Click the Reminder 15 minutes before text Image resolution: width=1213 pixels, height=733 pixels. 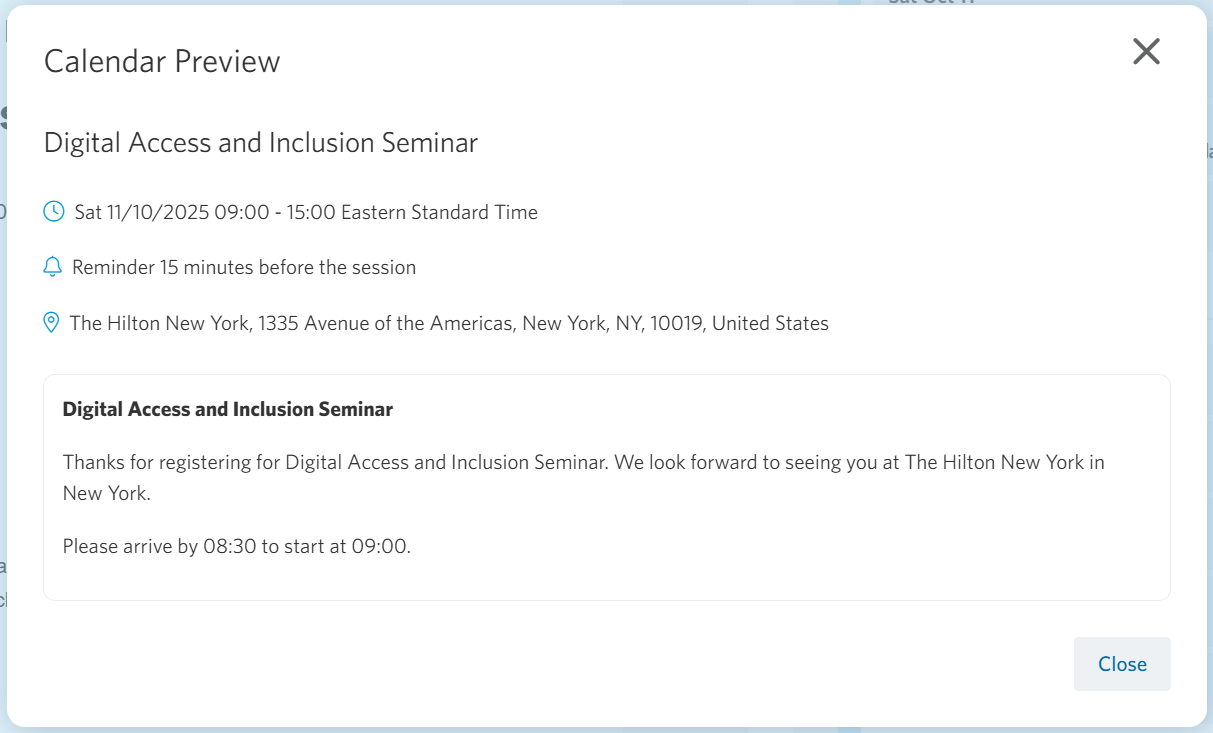click(244, 267)
